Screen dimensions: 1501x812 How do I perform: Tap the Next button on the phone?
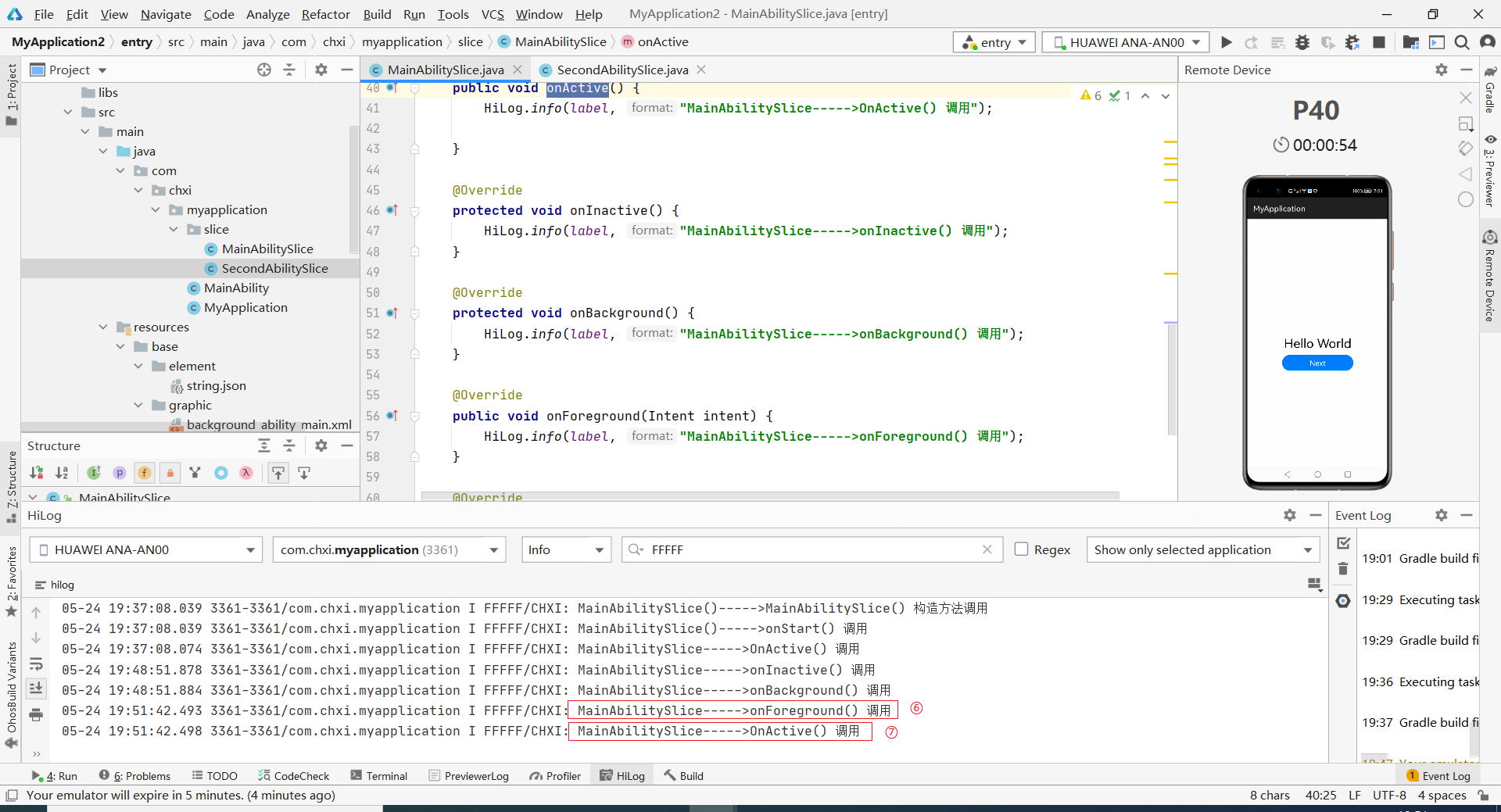pyautogui.click(x=1317, y=363)
